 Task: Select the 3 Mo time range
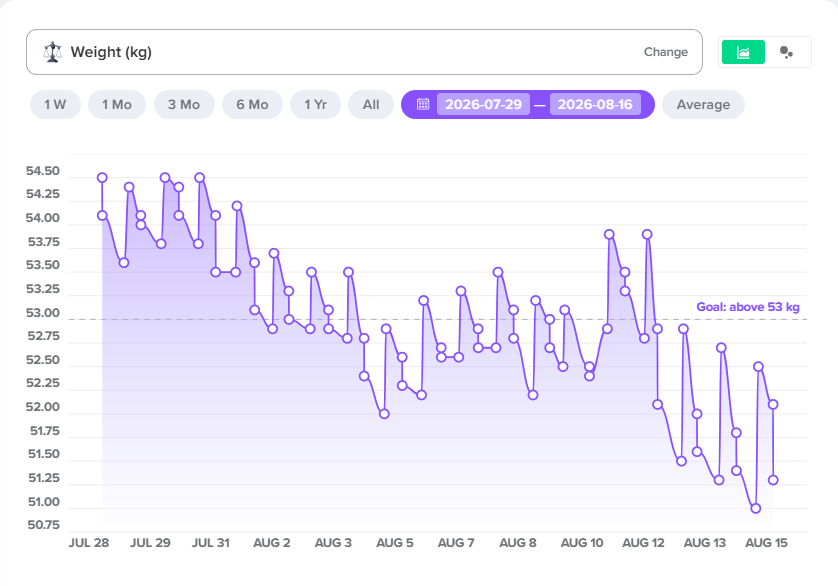184,105
